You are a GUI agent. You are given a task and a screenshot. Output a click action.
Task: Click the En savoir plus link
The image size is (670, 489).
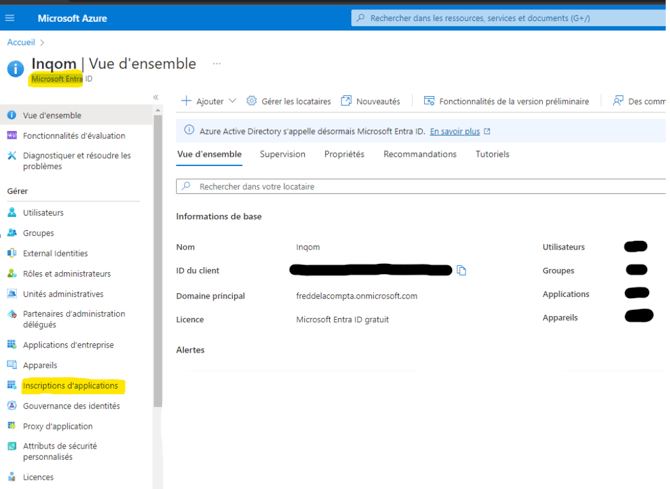click(x=455, y=131)
